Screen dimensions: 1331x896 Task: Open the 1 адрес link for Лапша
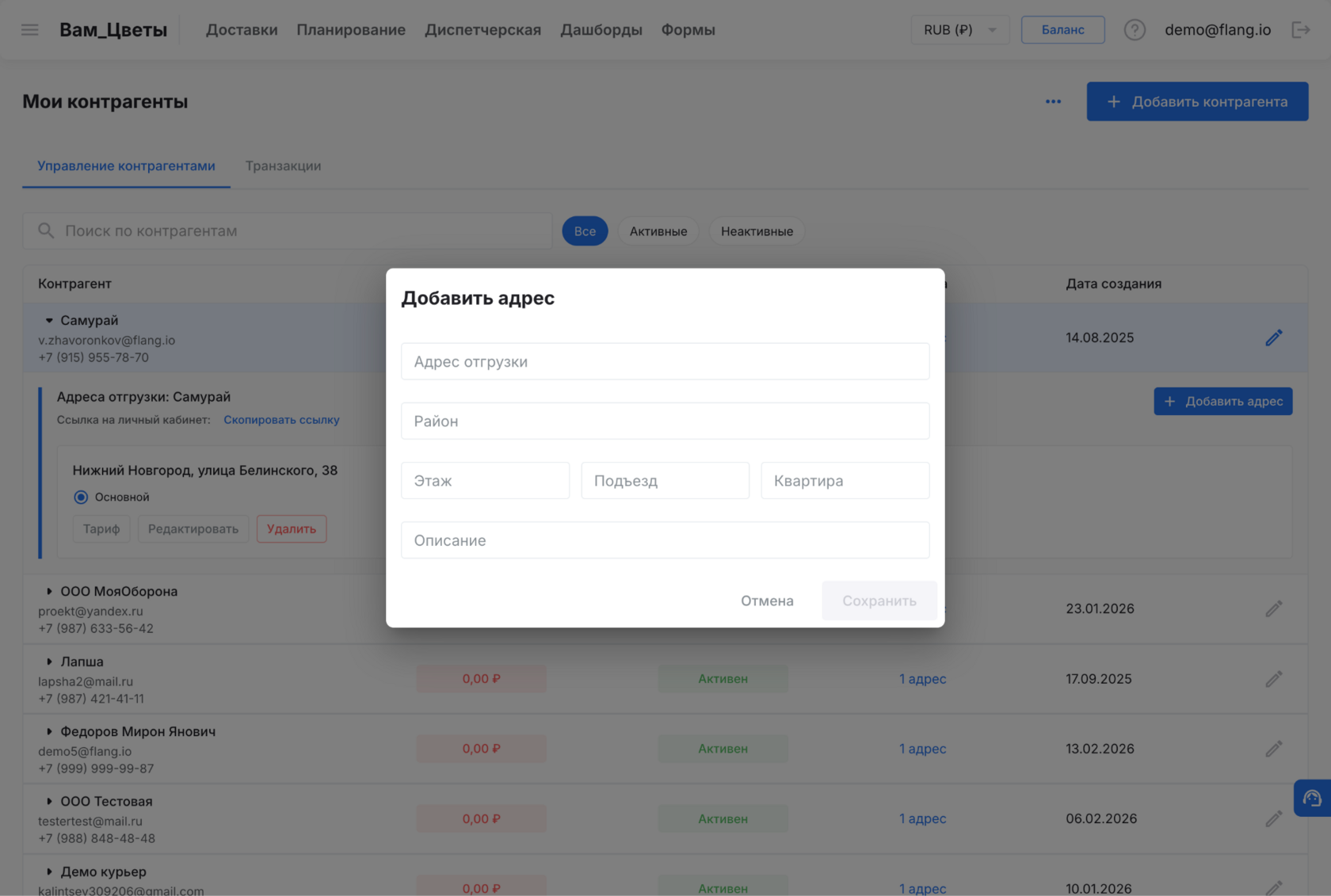tap(923, 679)
